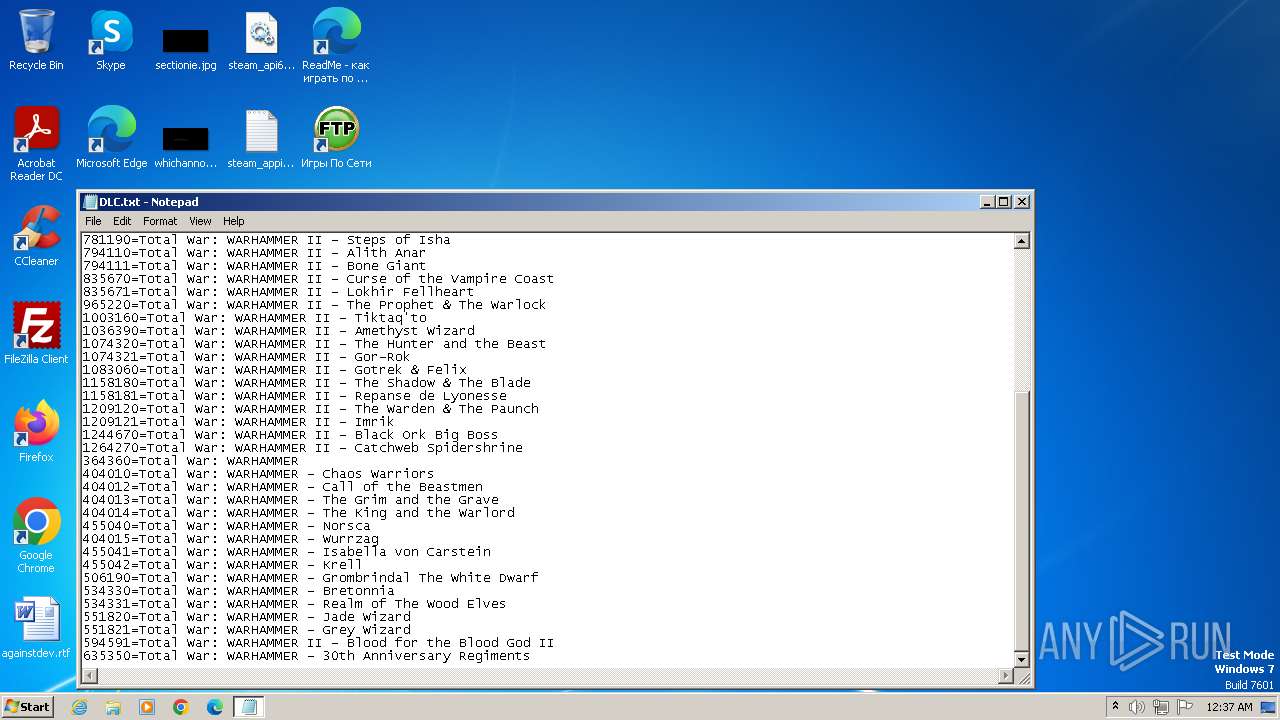Image resolution: width=1280 pixels, height=720 pixels.
Task: Launch CCleaner from the desktop
Action: click(37, 236)
